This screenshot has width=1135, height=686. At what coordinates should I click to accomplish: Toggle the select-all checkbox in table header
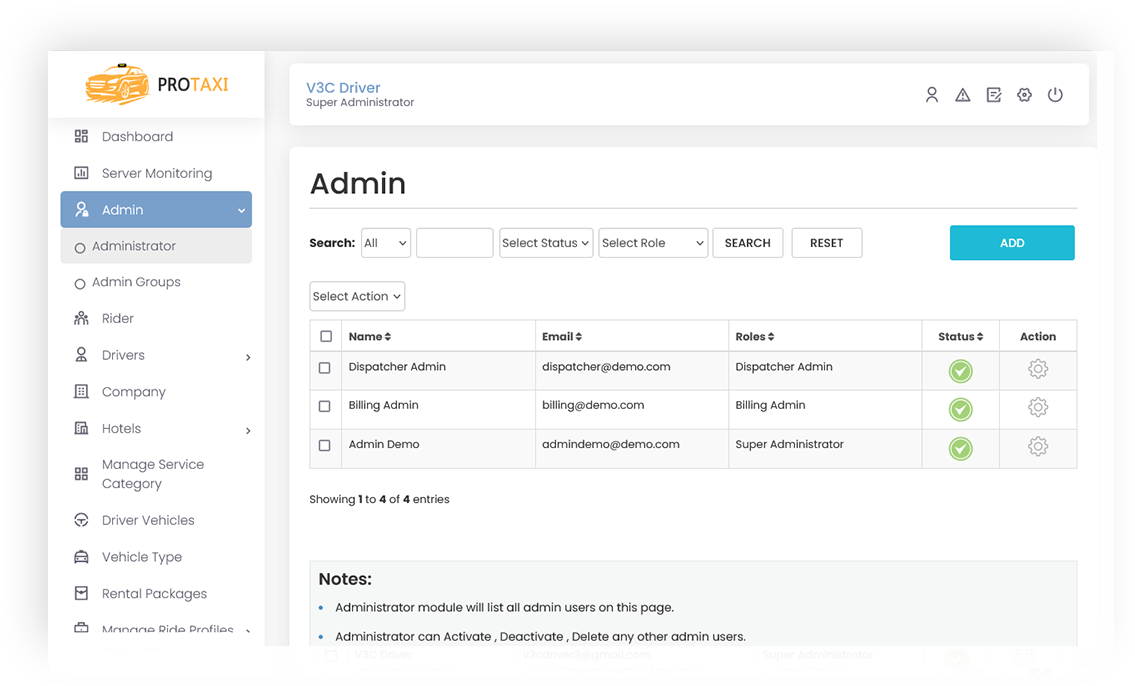coord(326,336)
